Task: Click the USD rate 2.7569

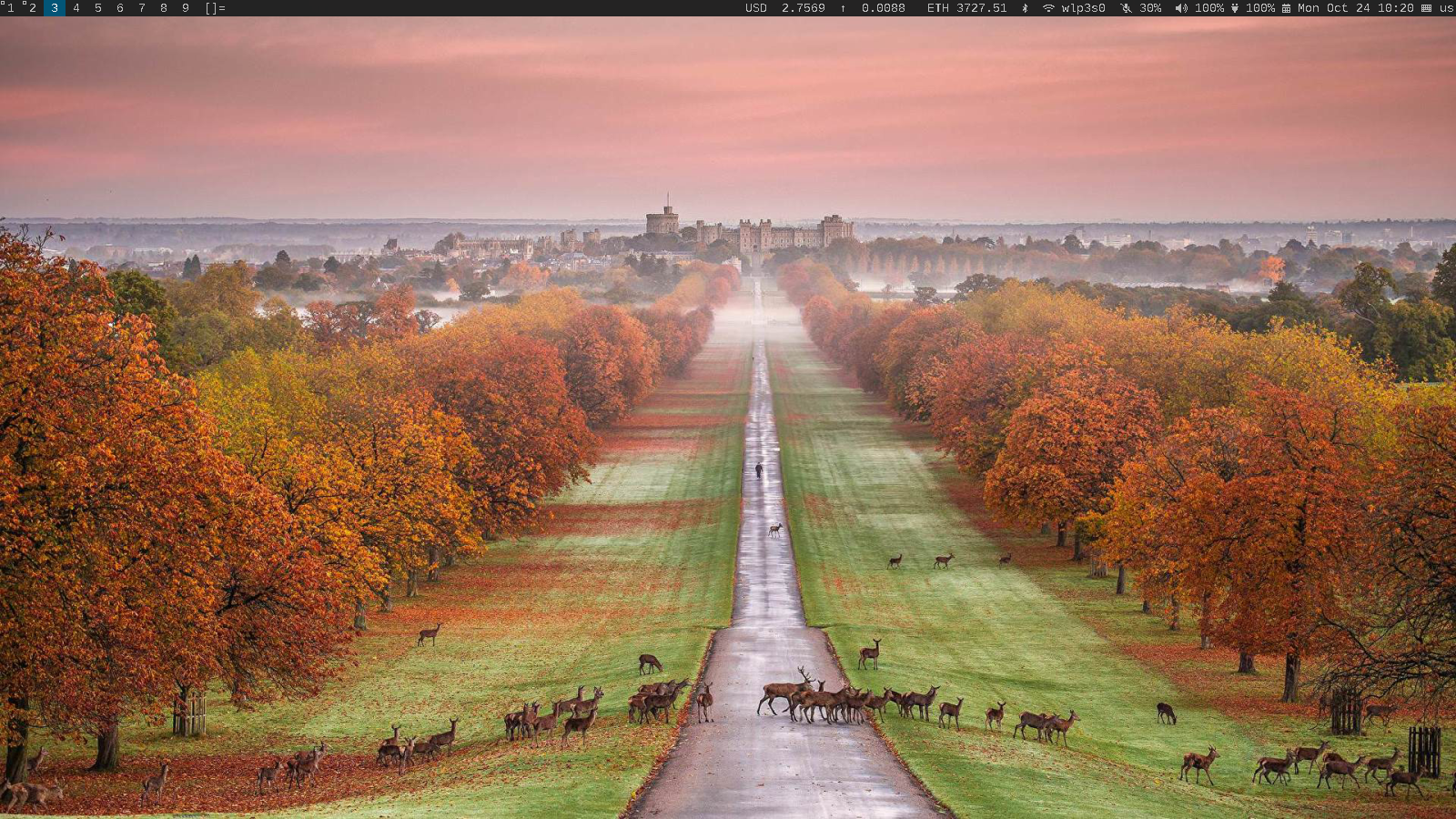Action: point(803,8)
